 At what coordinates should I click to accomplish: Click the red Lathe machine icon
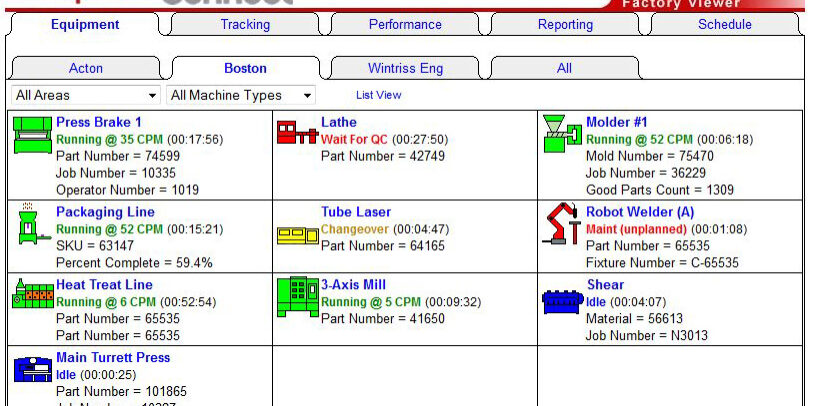pos(297,135)
